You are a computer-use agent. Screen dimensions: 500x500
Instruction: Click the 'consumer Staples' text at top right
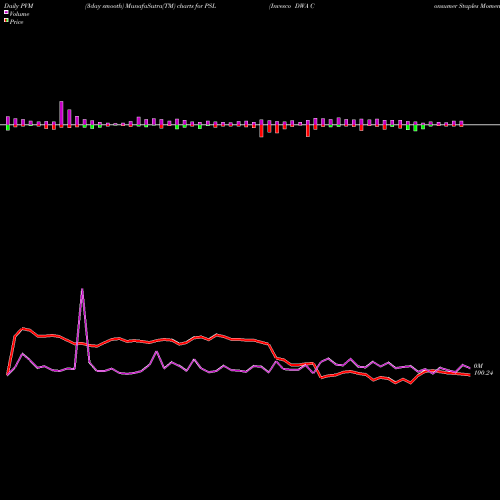(x=456, y=6)
